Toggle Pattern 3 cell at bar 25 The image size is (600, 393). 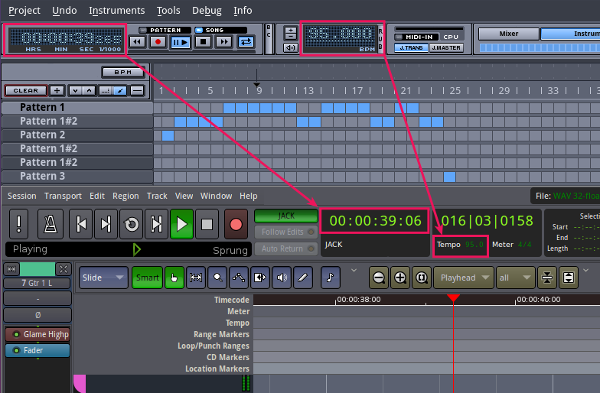point(450,177)
